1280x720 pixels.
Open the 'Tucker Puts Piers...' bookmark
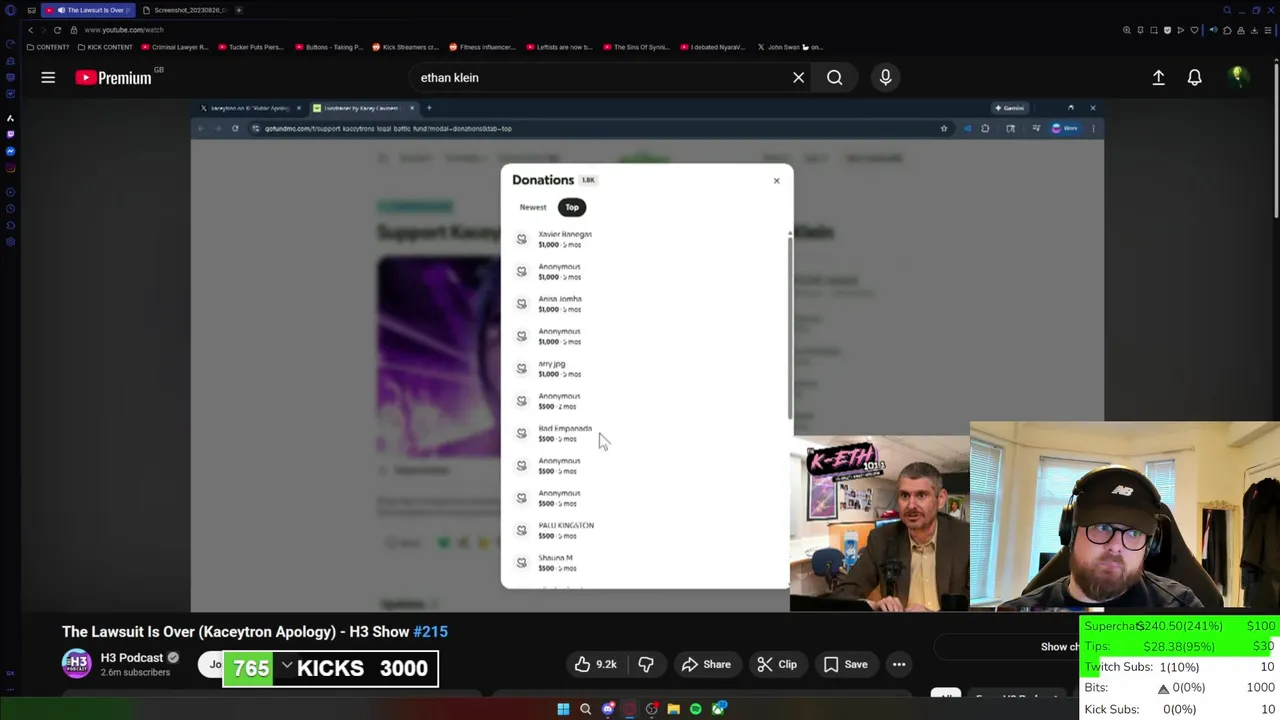tap(250, 47)
